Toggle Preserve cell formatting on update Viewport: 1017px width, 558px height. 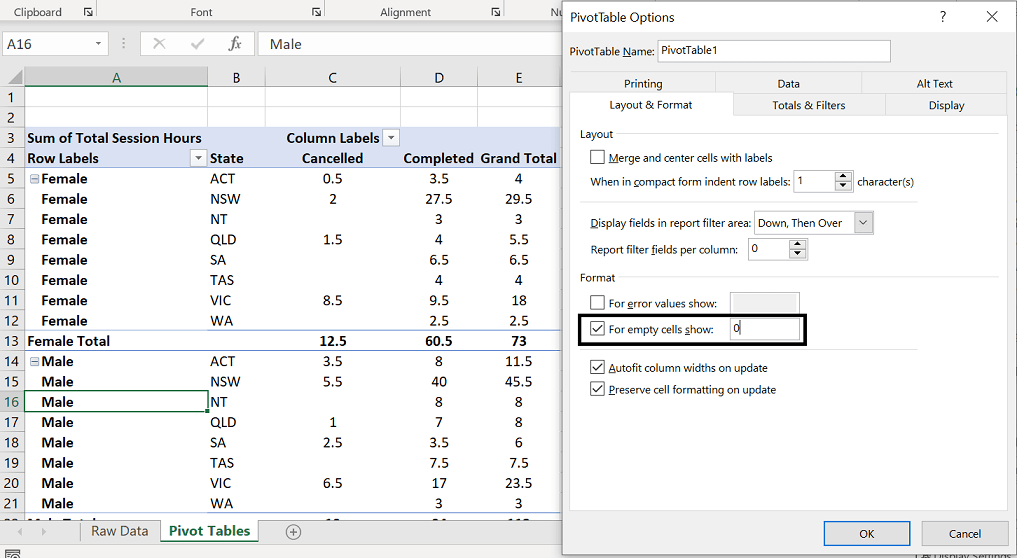597,389
